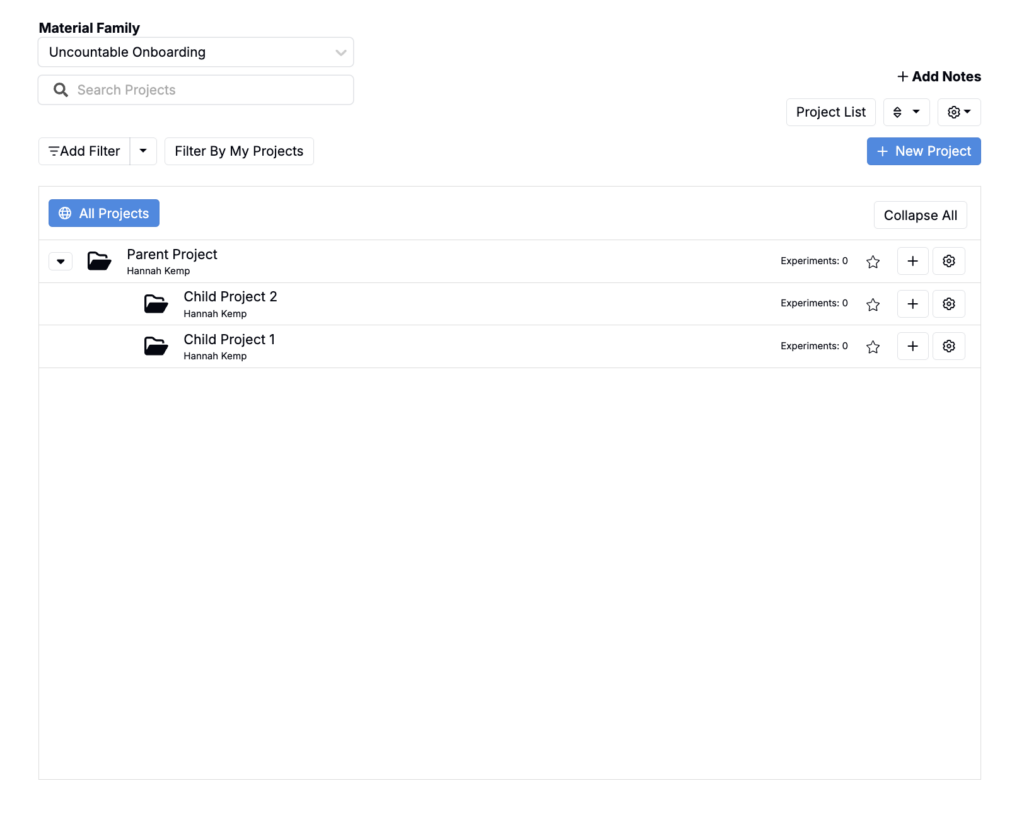Click the plus icon on Child Project 2 row

(x=912, y=304)
